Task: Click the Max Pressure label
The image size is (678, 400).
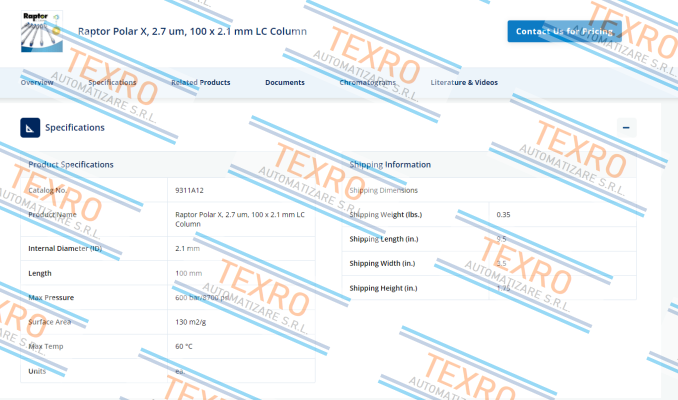Action: coord(51,298)
